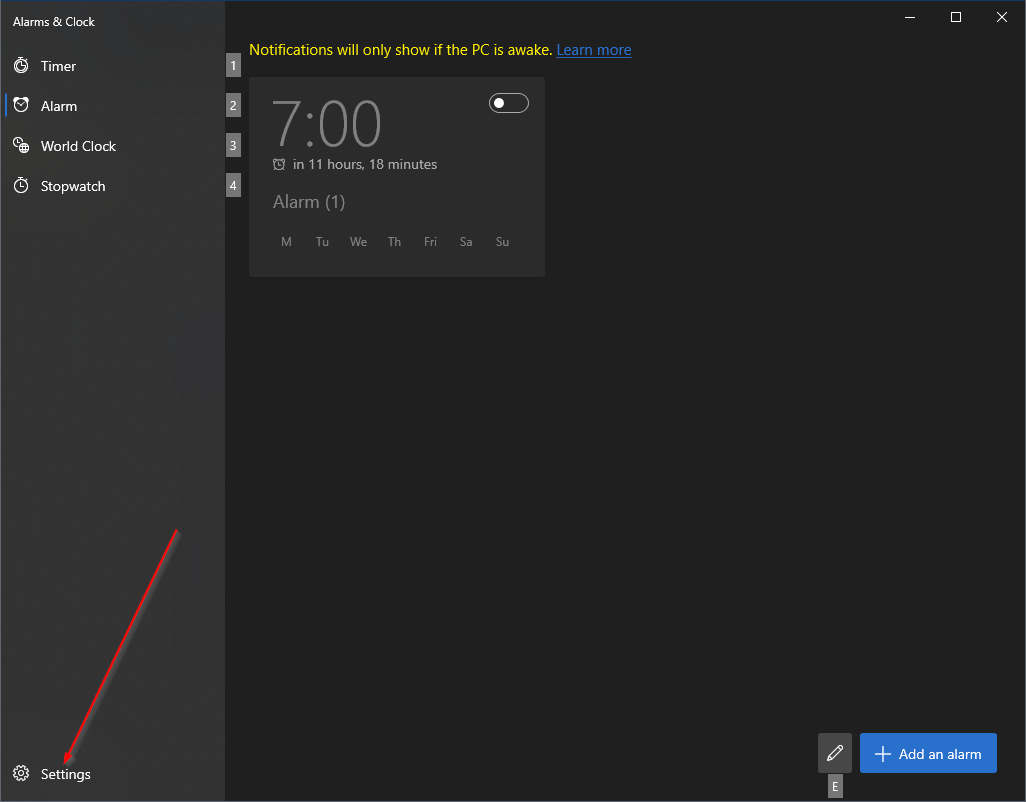
Task: Switch to the Timer tab
Action: tap(57, 65)
